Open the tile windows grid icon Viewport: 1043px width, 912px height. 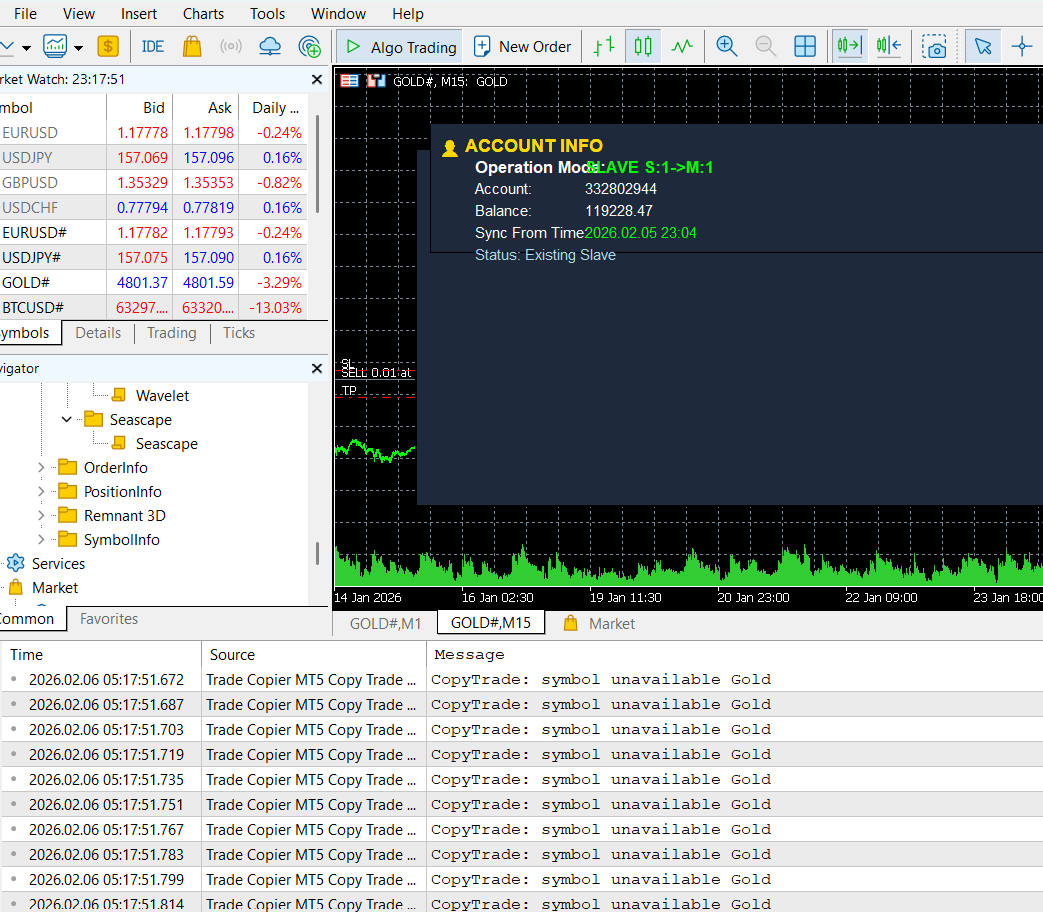click(x=804, y=46)
